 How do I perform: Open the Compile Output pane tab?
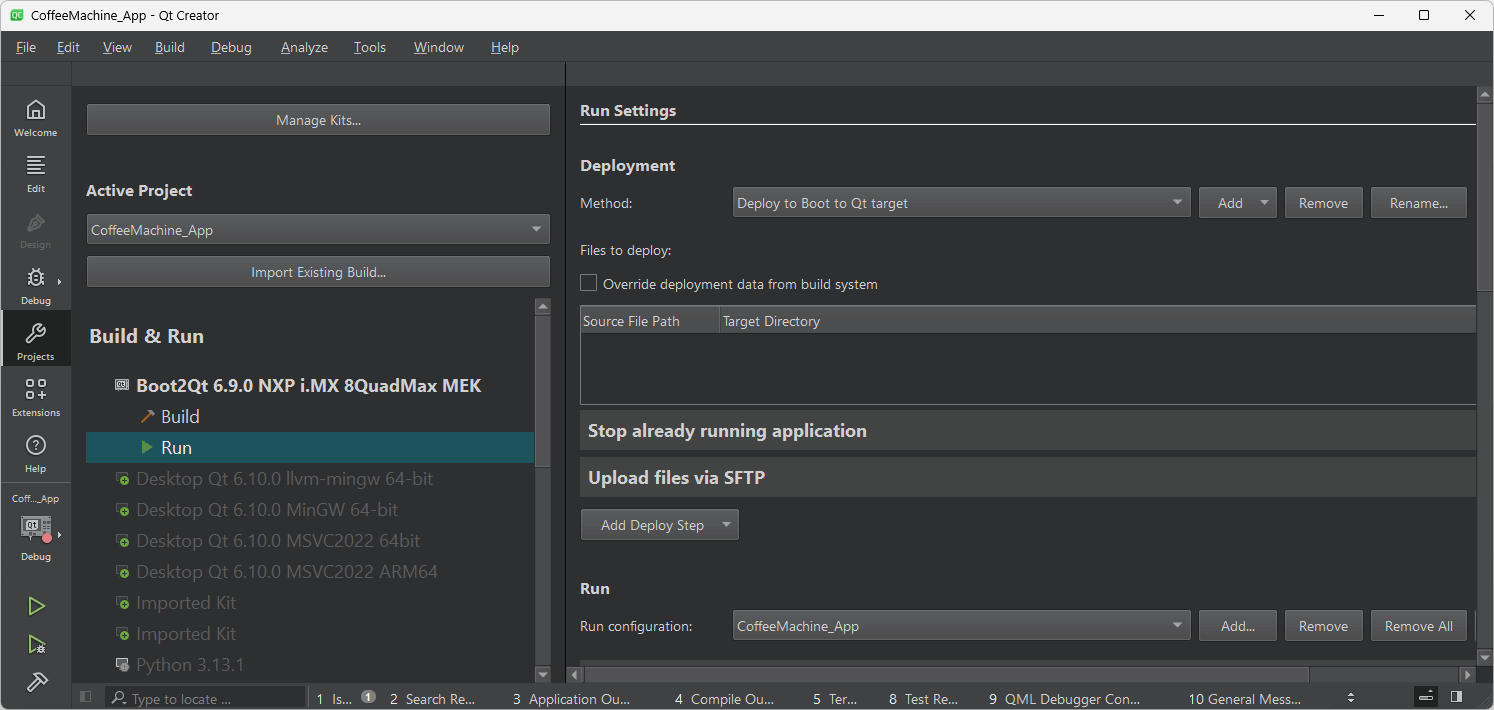point(724,699)
